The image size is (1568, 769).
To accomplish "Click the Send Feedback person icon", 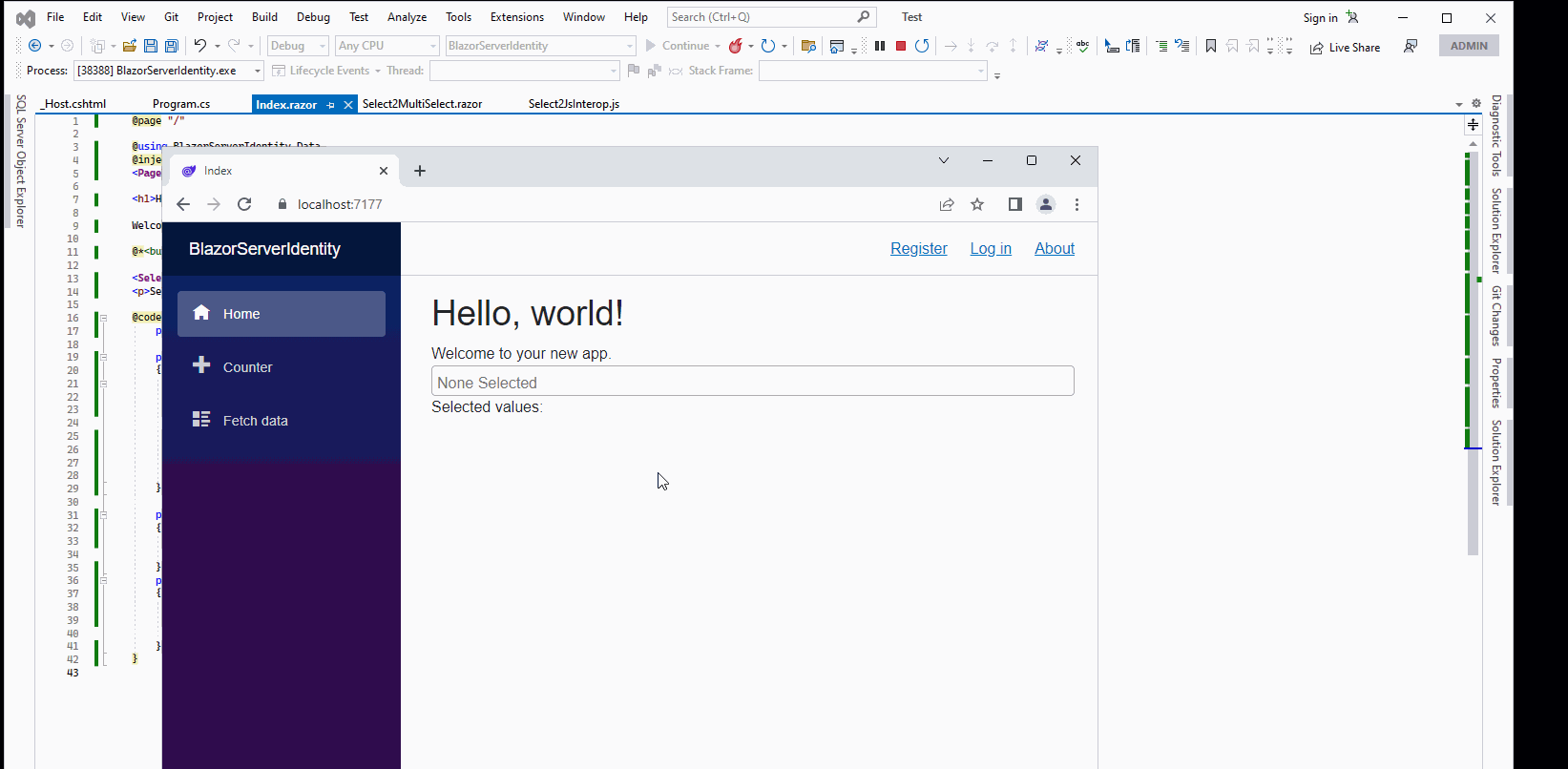I will coord(1411,46).
